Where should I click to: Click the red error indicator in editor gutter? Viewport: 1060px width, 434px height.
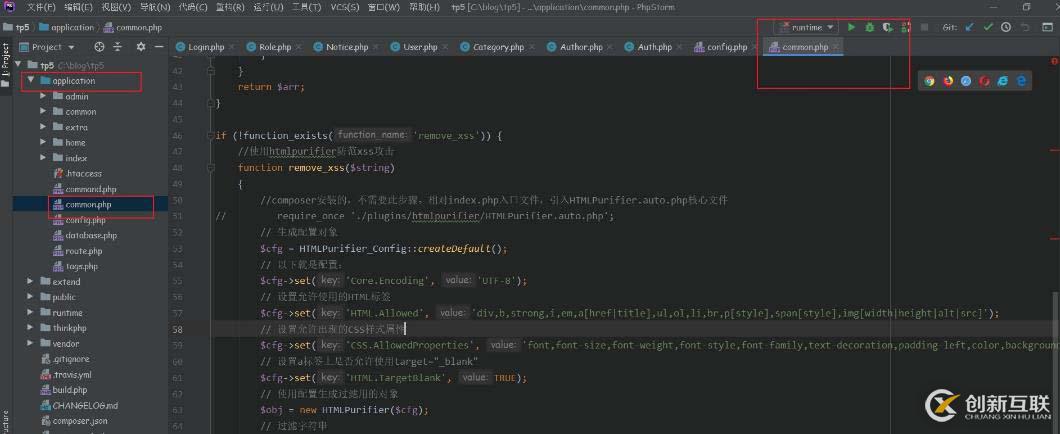point(1054,61)
